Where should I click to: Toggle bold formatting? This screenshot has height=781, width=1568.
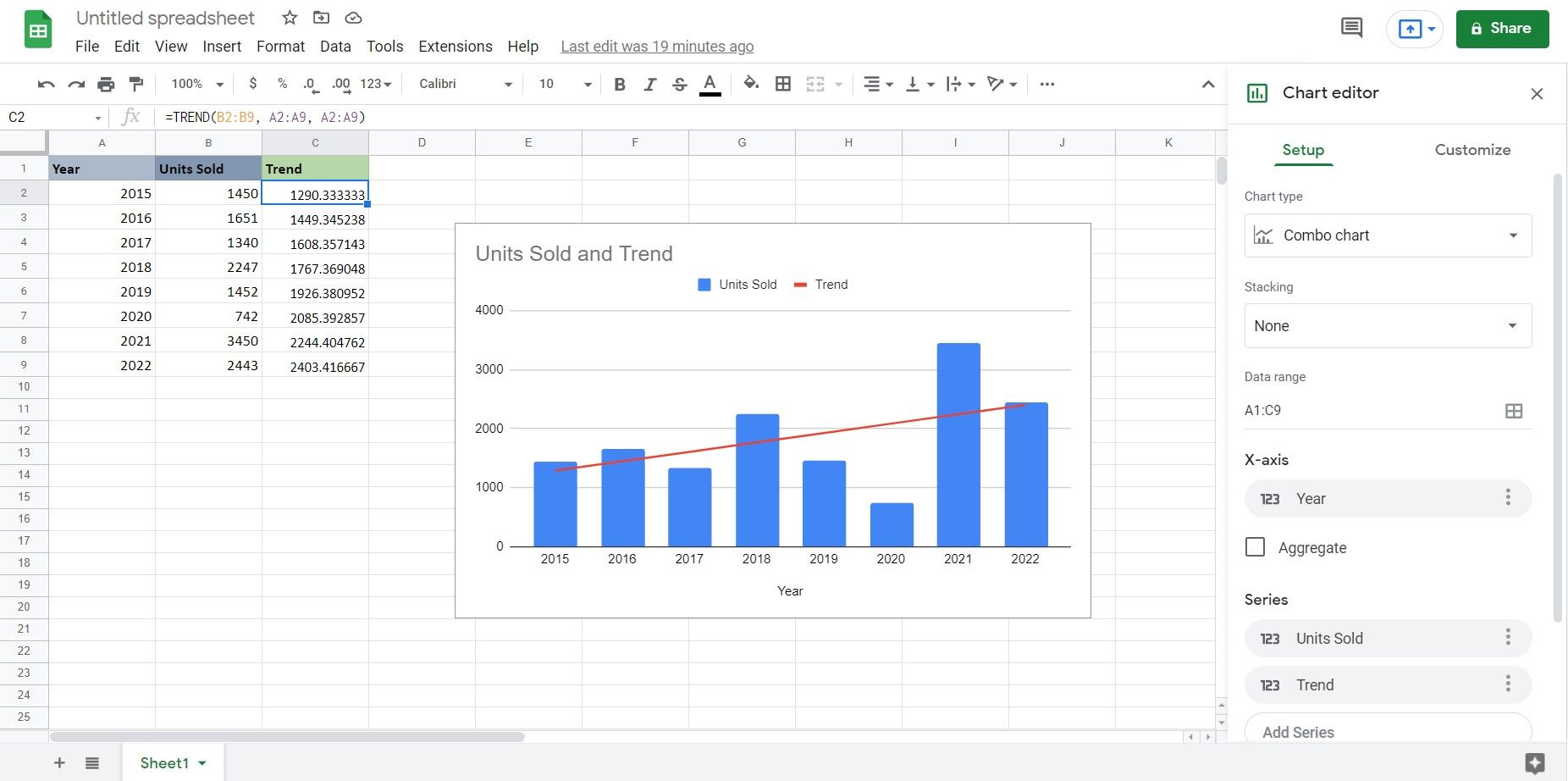pos(619,84)
